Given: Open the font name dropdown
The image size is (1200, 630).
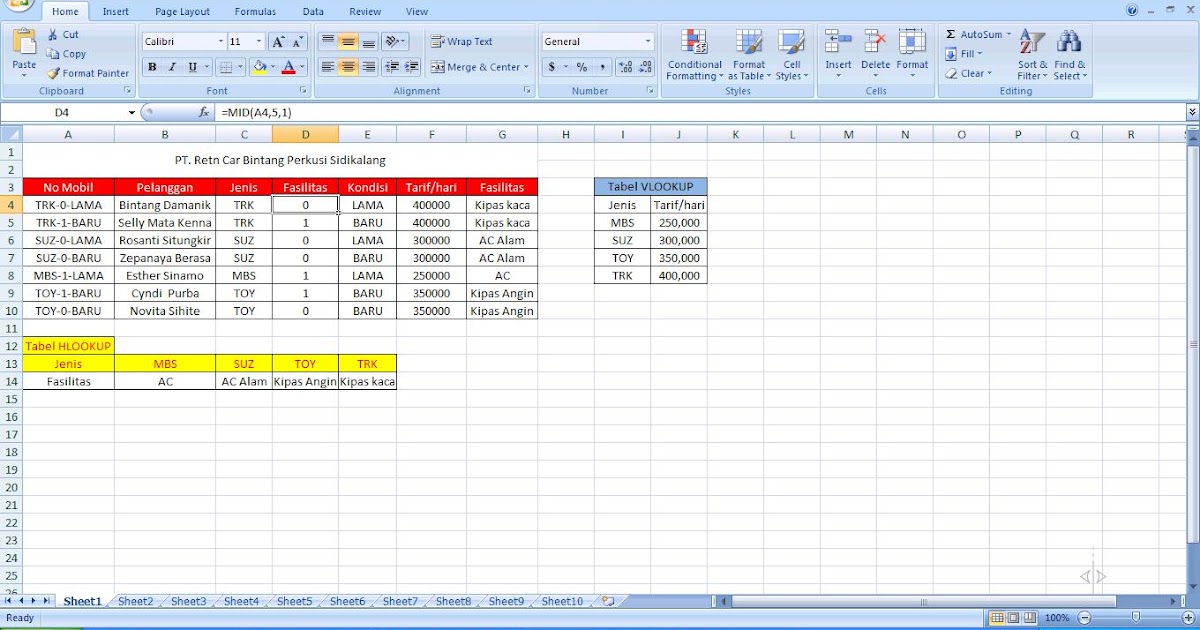Looking at the screenshot, I should (220, 41).
